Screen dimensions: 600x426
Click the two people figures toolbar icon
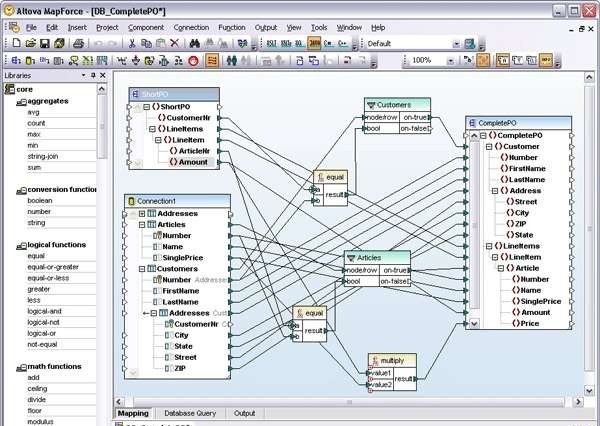pyautogui.click(x=232, y=60)
